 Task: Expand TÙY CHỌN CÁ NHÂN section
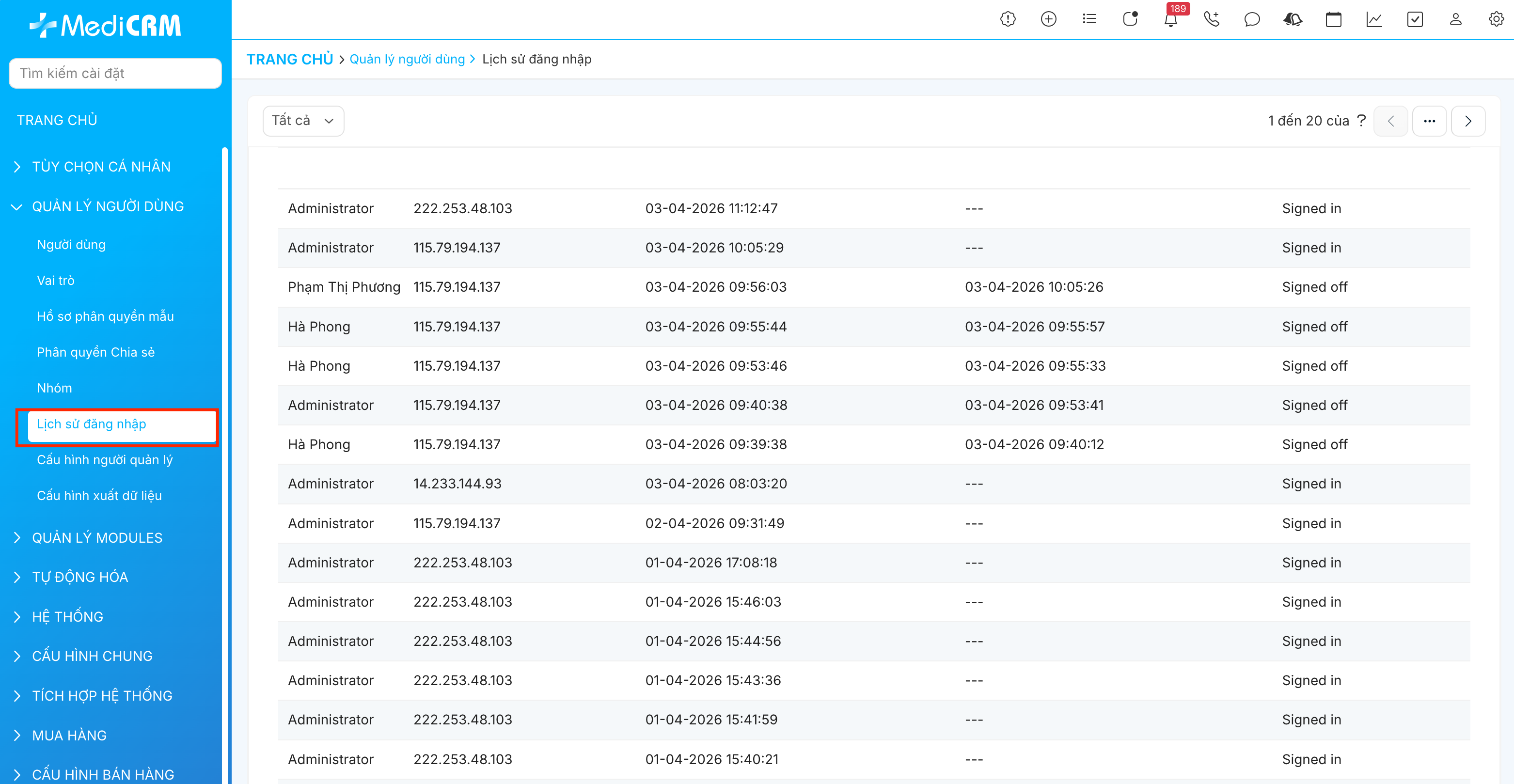click(101, 167)
